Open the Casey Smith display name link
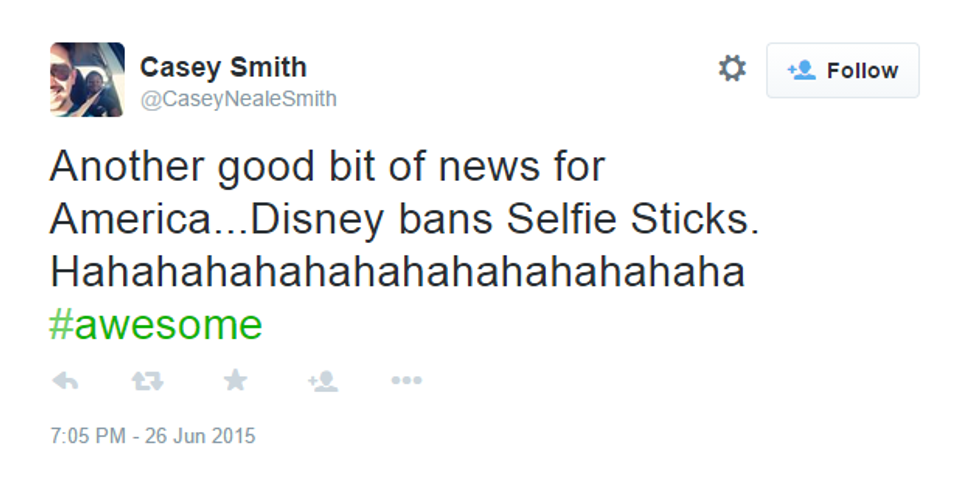Image resolution: width=980 pixels, height=500 pixels. (x=223, y=67)
